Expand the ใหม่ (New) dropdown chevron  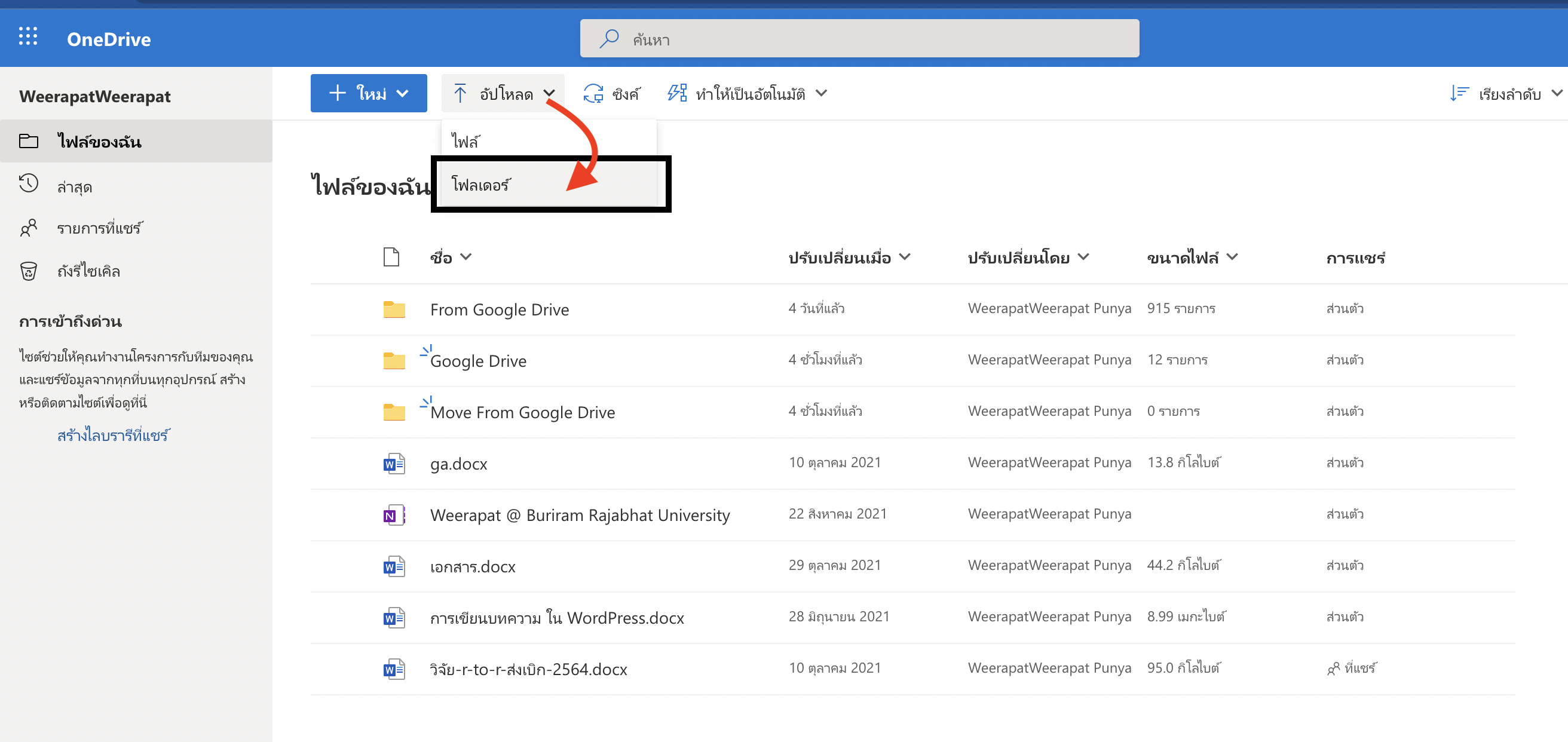[x=402, y=94]
